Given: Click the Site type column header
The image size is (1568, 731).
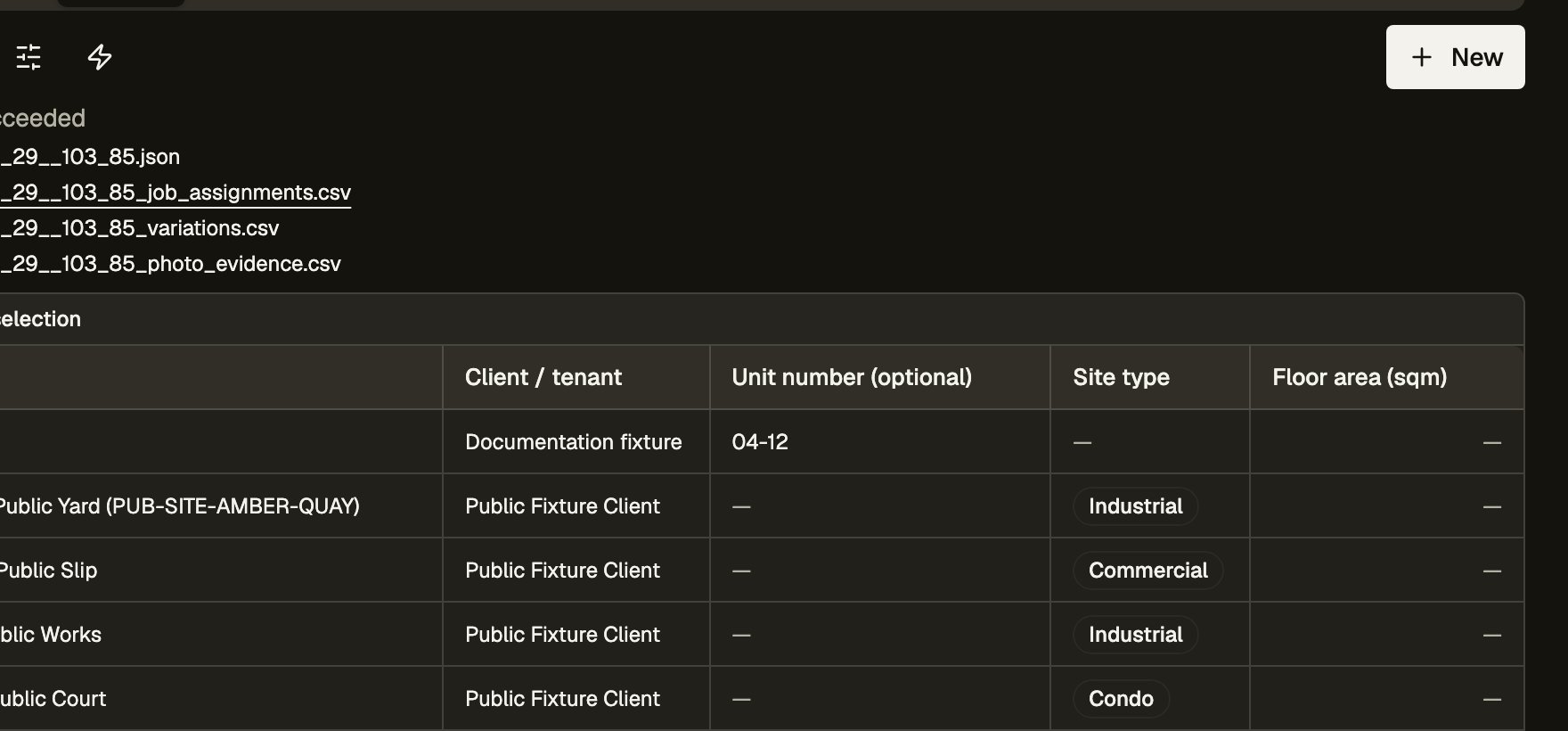Looking at the screenshot, I should (1150, 377).
